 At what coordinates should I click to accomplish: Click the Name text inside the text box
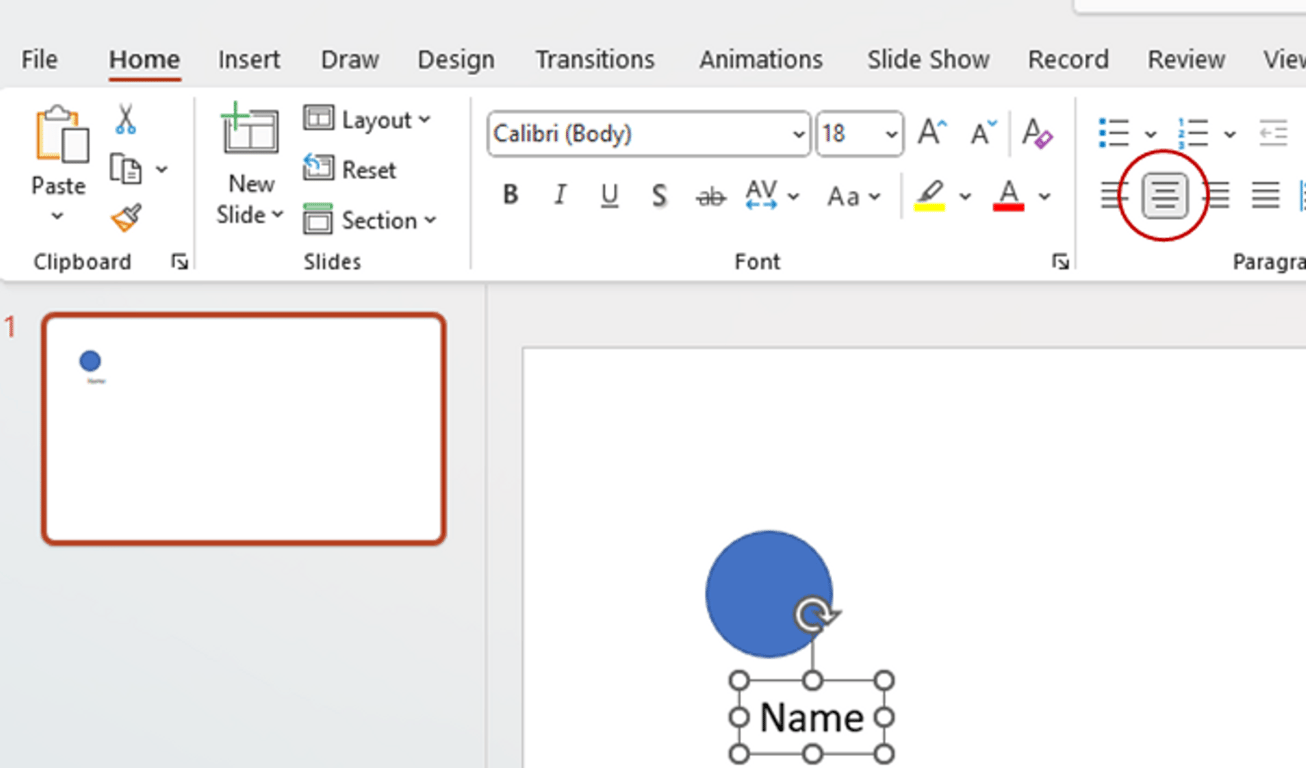(811, 717)
